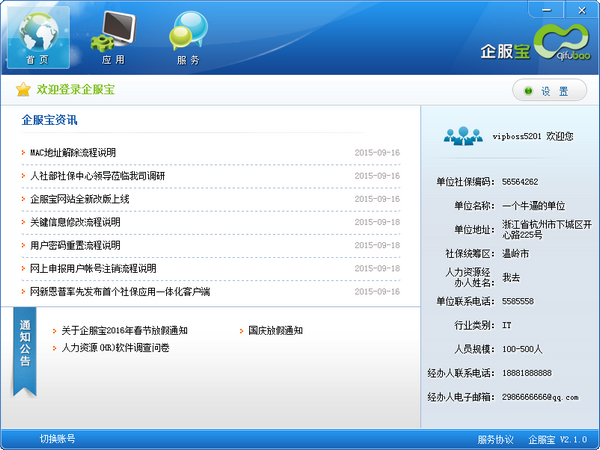Open the 首页 home globe icon

coord(38,38)
